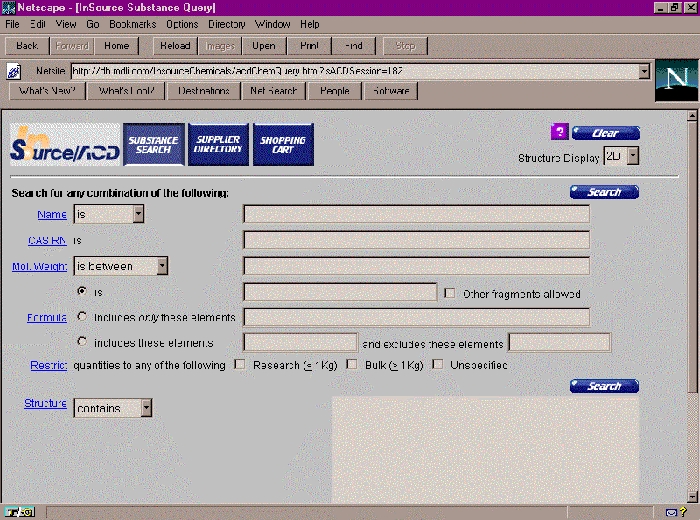Click the InSource/ACD logo
Image resolution: width=700 pixels, height=520 pixels.
65,145
